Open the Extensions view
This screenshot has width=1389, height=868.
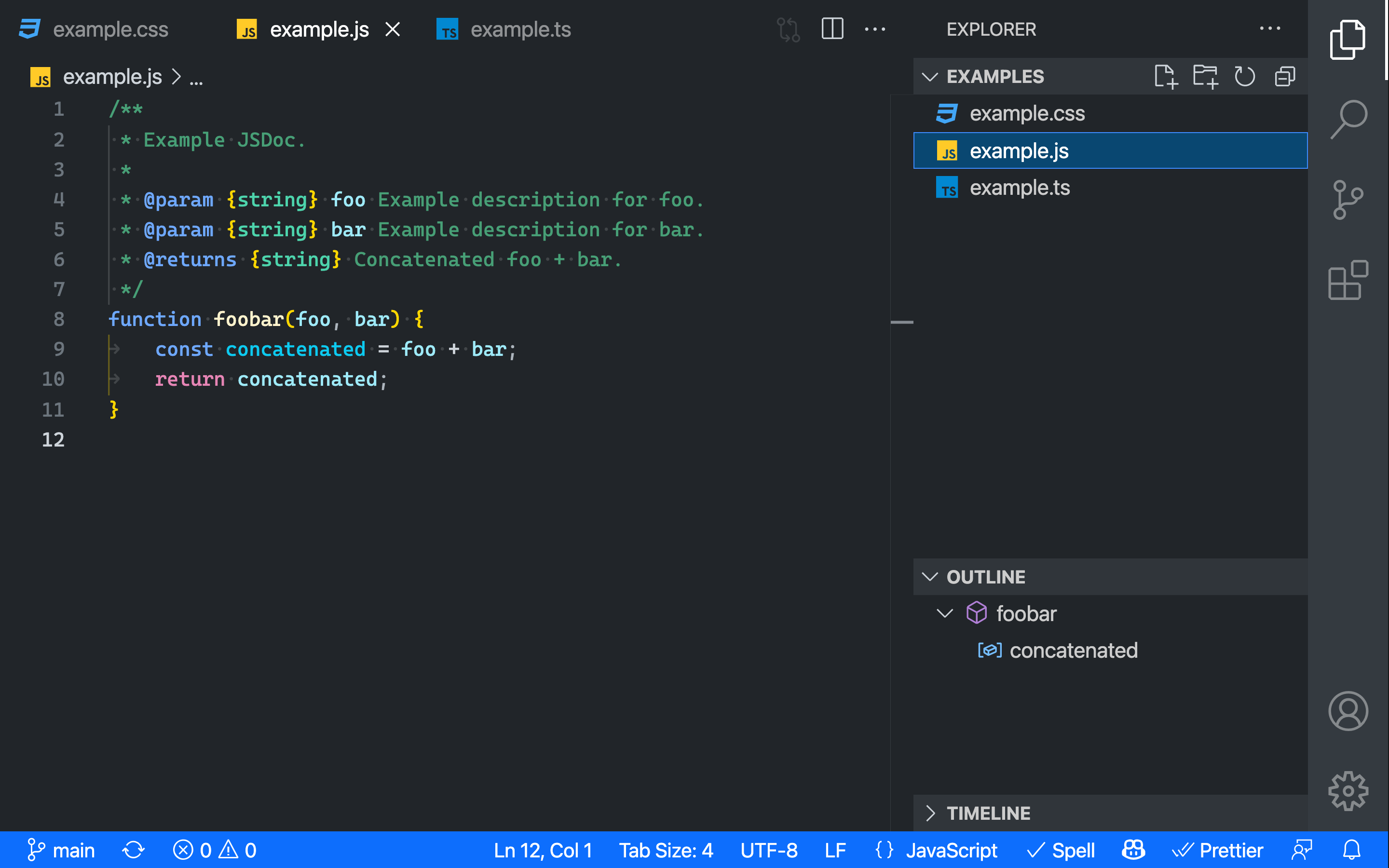[x=1348, y=280]
